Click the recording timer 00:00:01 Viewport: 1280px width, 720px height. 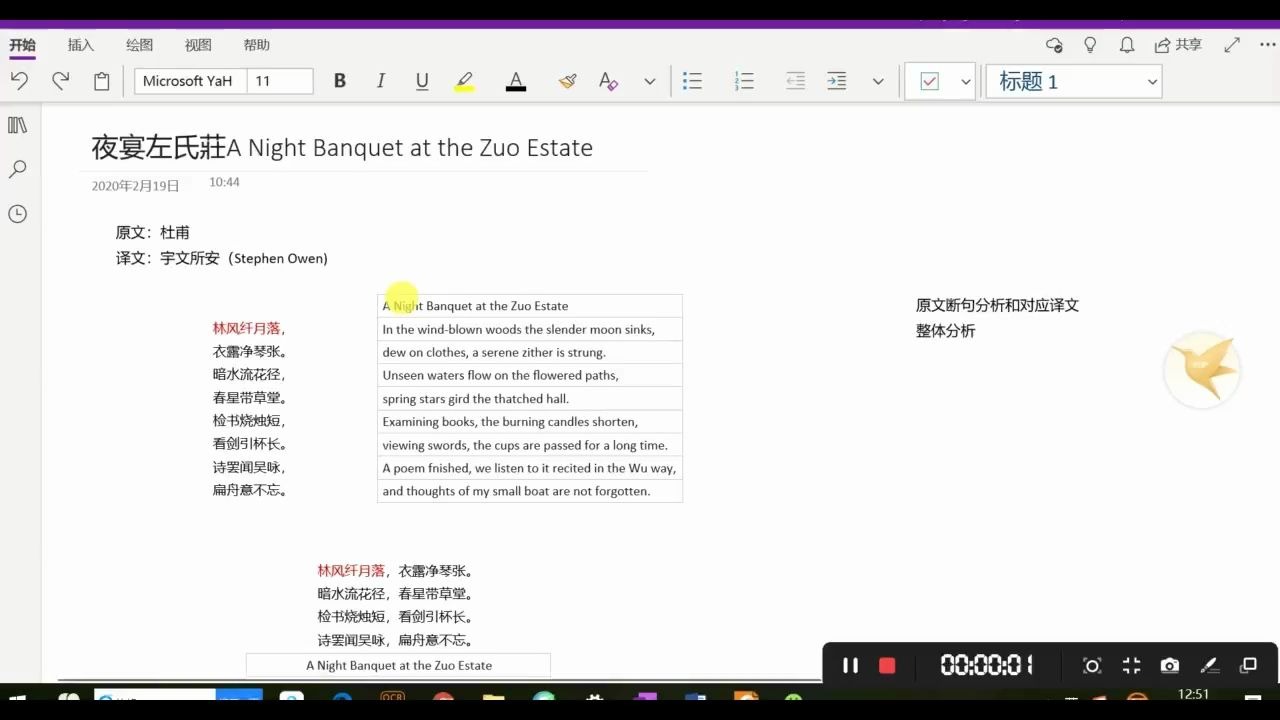(986, 665)
